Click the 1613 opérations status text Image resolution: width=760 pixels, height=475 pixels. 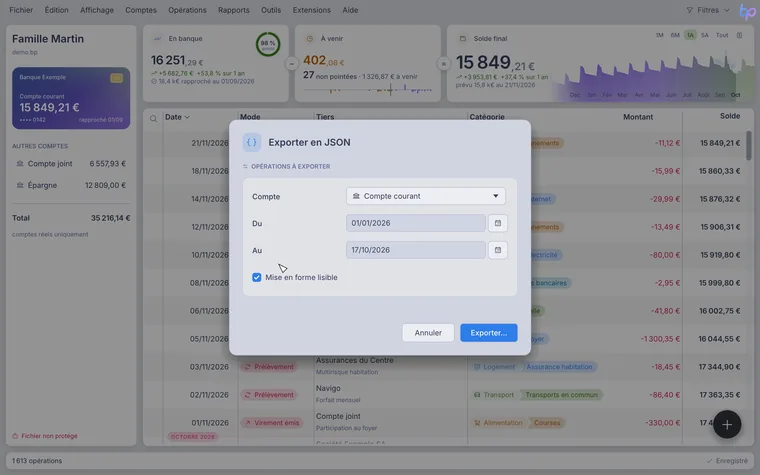(x=37, y=461)
